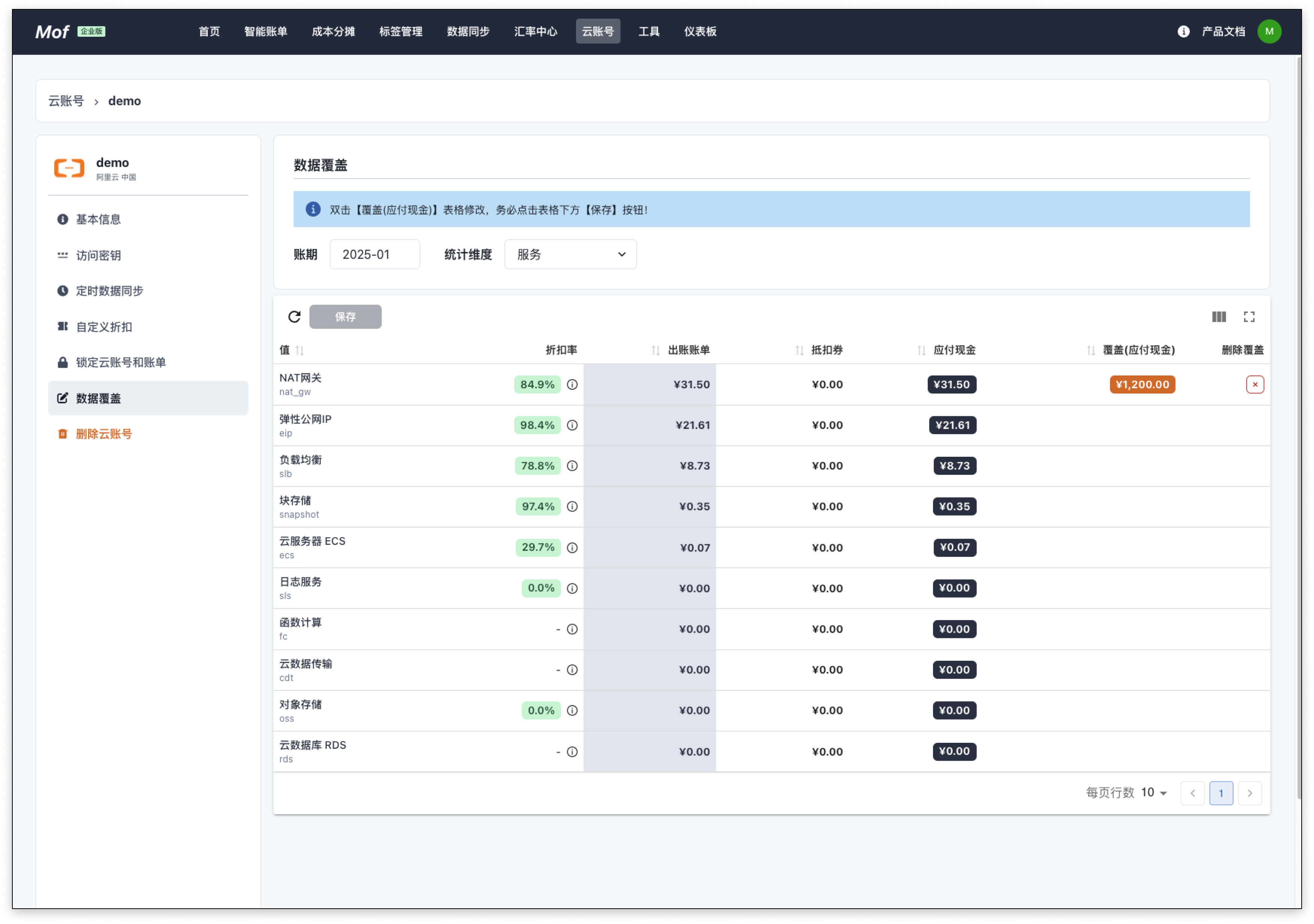Click the 云账号 breadcrumb link
The width and height of the screenshot is (1314, 924).
coord(66,101)
